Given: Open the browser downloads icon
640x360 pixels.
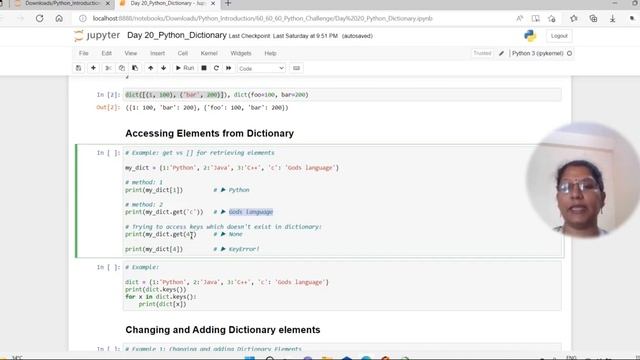Looking at the screenshot, I should click(x=613, y=18).
